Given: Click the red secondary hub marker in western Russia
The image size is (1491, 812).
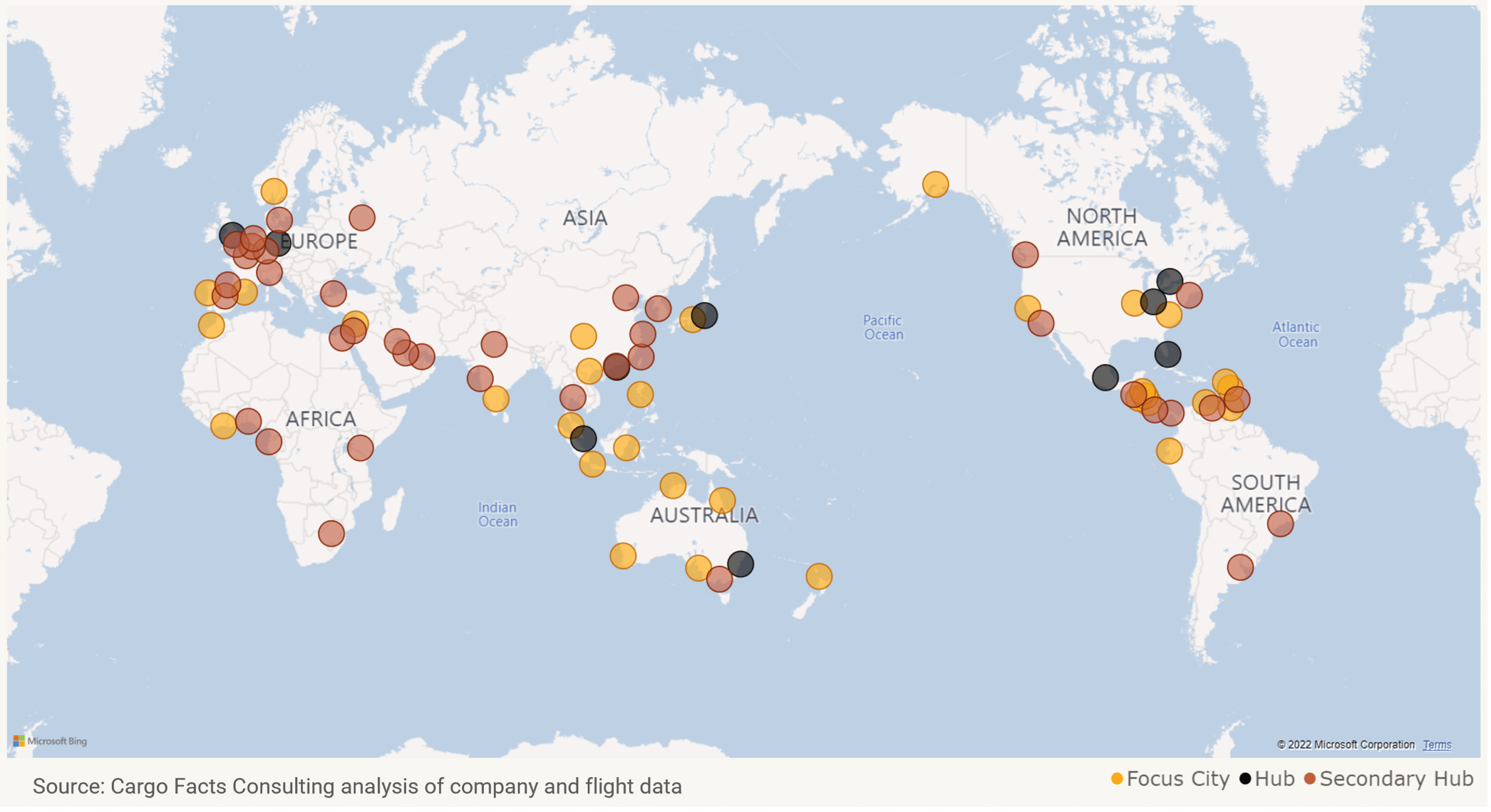Looking at the screenshot, I should (x=362, y=218).
